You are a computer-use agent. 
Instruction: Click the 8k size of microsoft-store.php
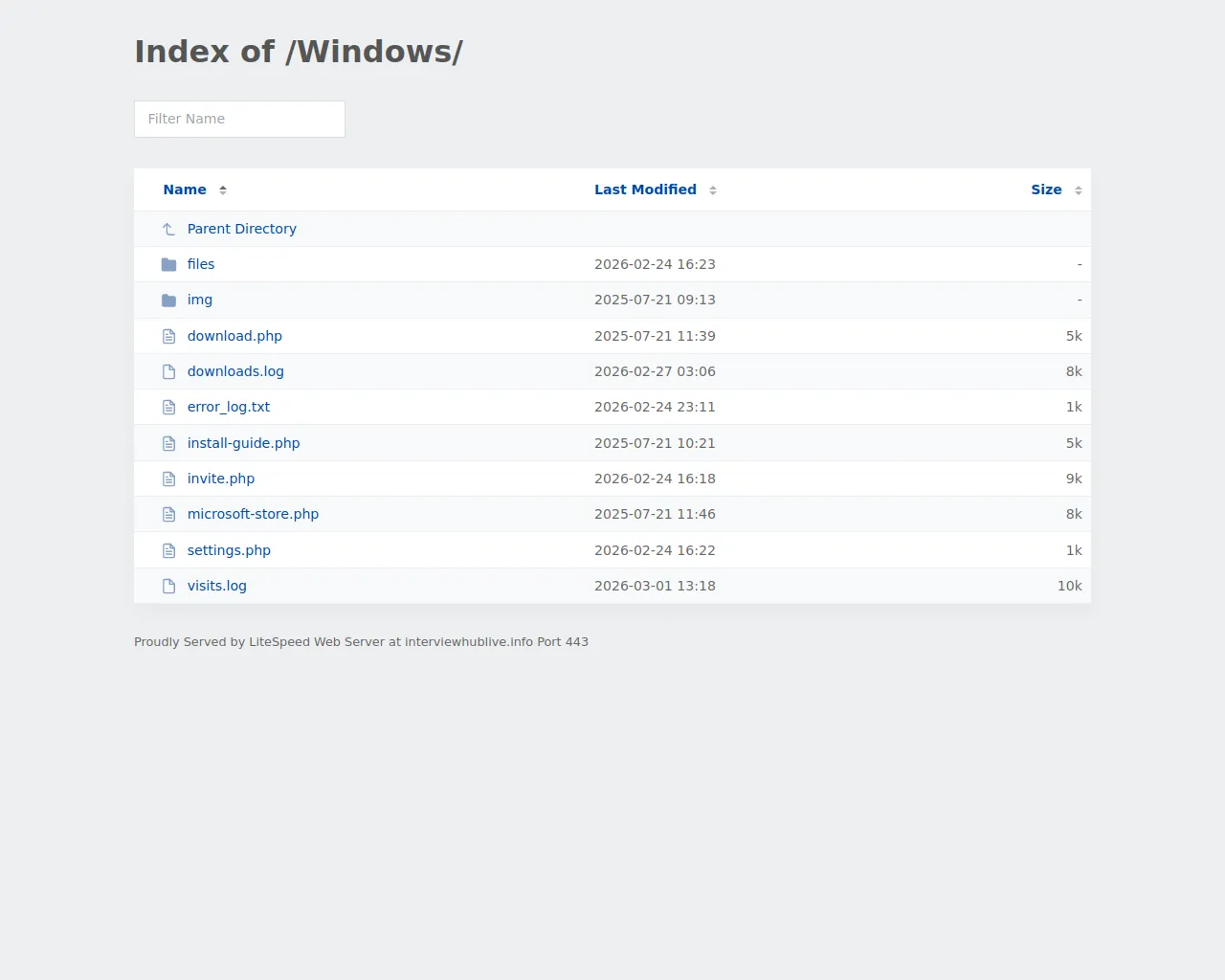[1074, 514]
